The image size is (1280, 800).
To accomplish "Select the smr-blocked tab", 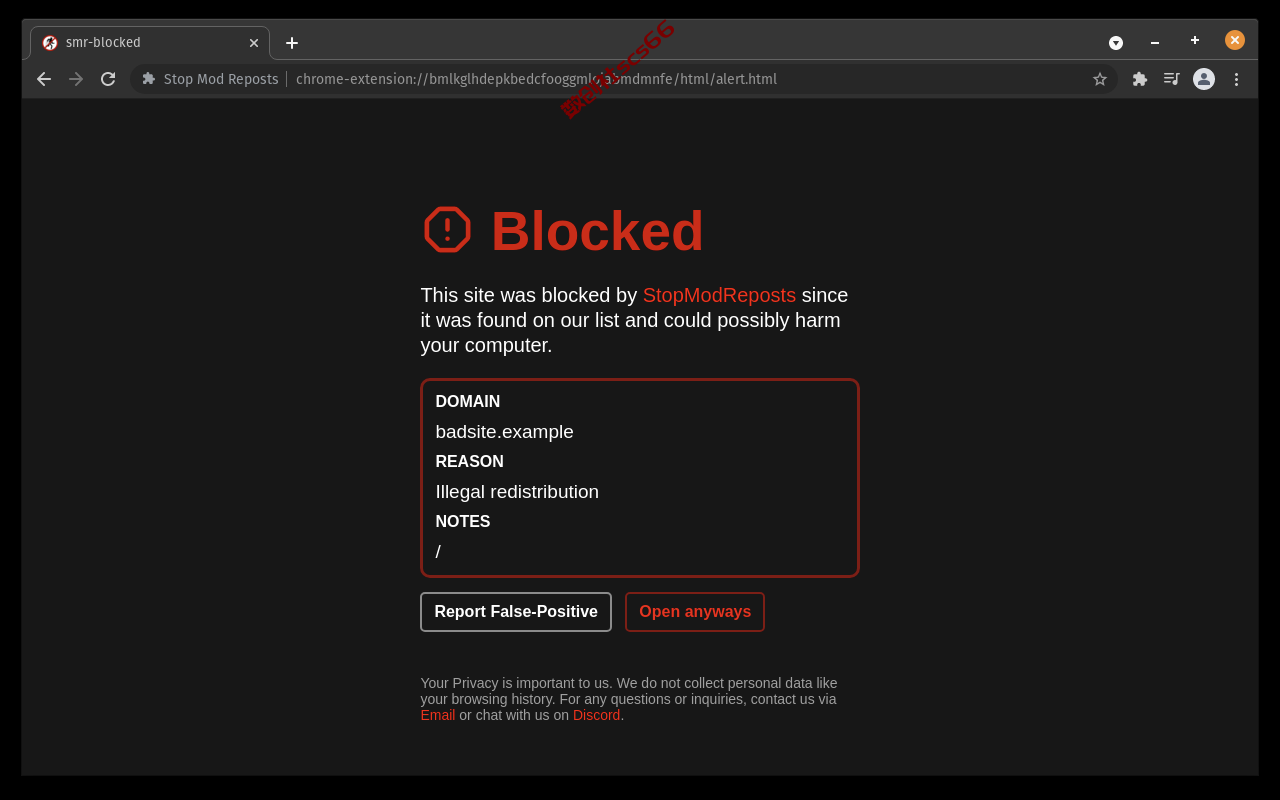I will pyautogui.click(x=150, y=43).
